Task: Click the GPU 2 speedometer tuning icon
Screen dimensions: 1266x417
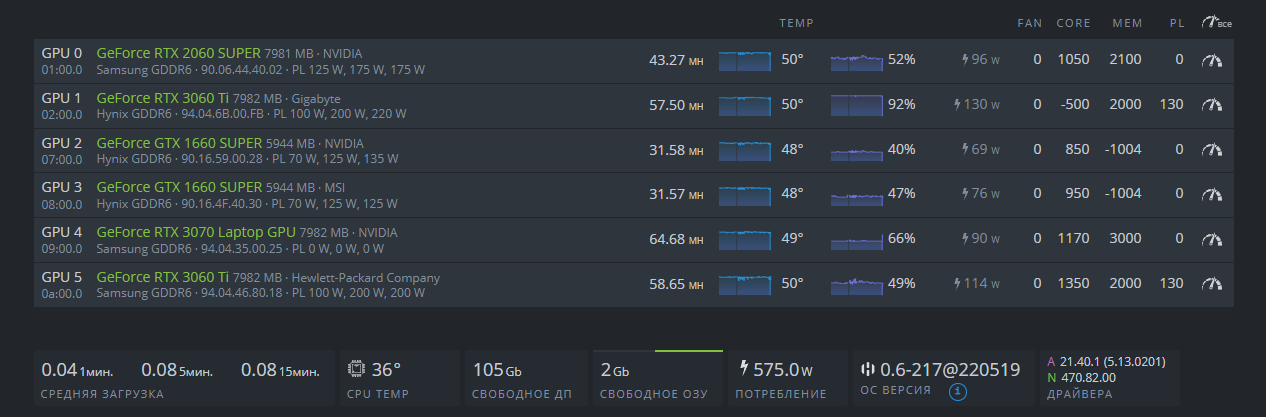Action: point(1212,149)
